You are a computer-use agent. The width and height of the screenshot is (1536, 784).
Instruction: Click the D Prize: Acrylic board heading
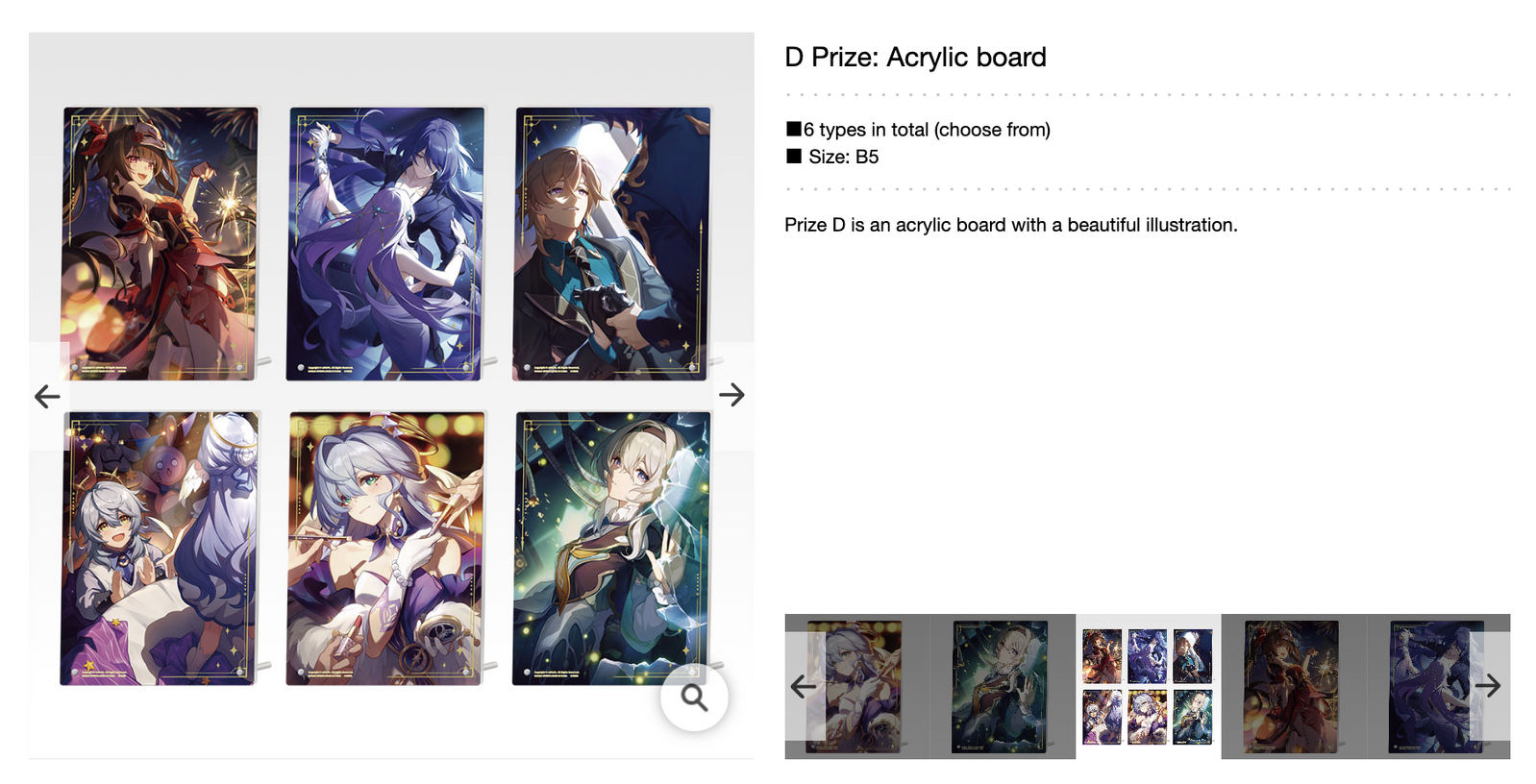pyautogui.click(x=915, y=58)
